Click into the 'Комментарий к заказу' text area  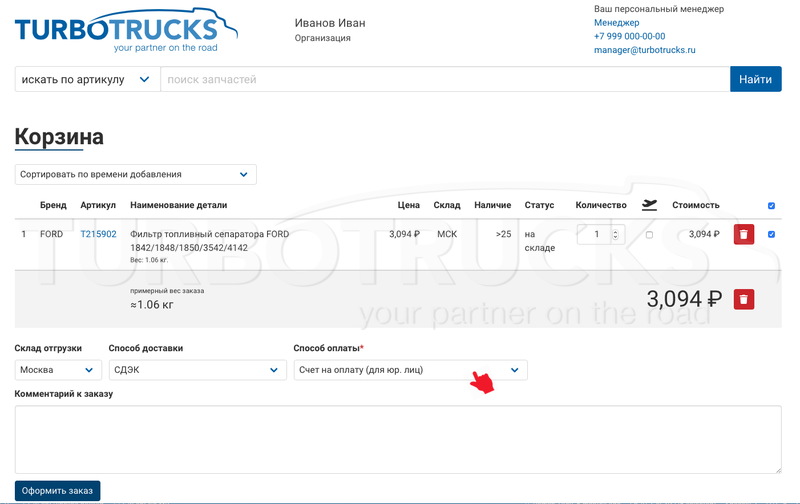tap(398, 440)
